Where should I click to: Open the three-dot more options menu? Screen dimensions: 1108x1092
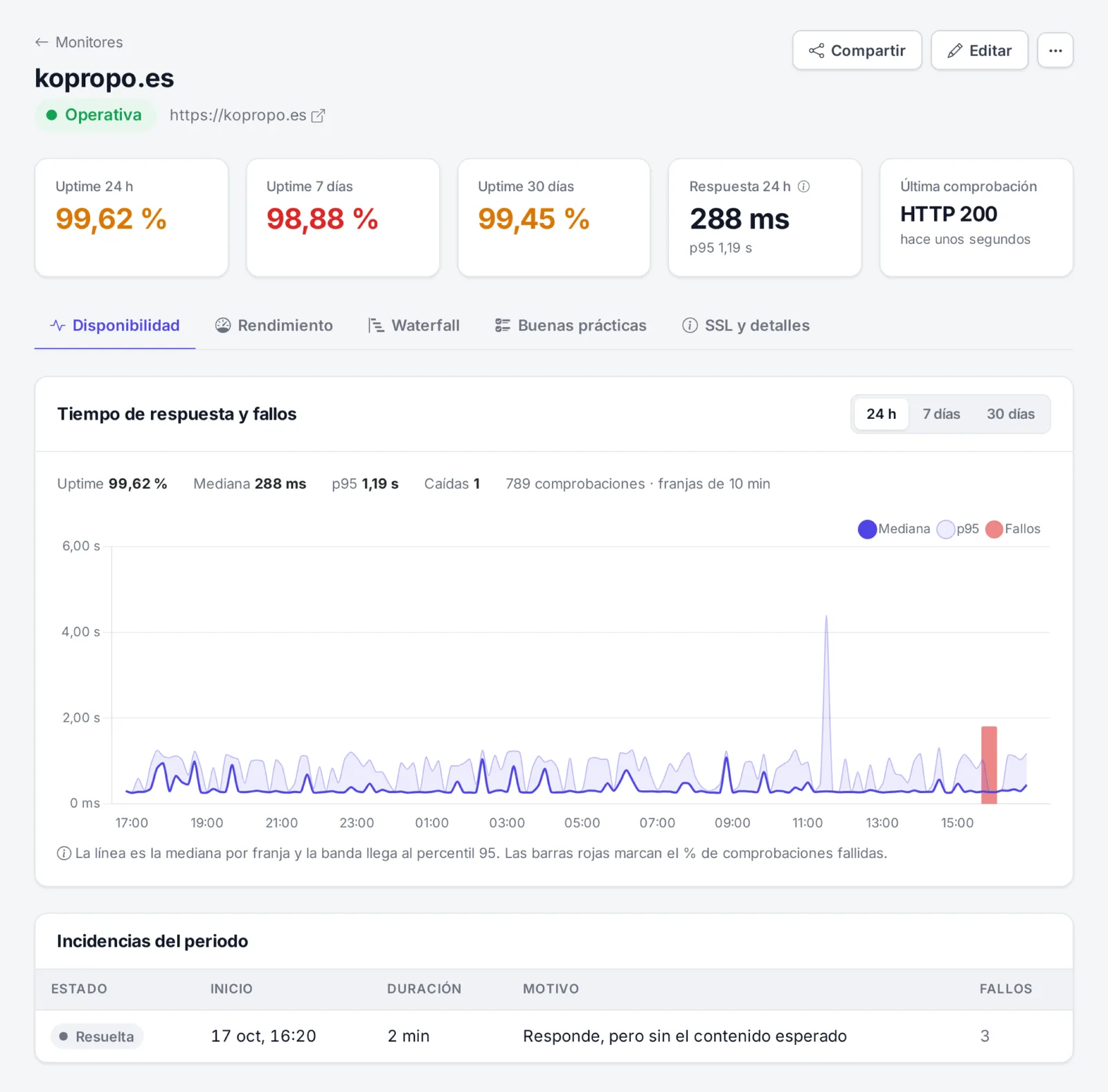[x=1055, y=51]
